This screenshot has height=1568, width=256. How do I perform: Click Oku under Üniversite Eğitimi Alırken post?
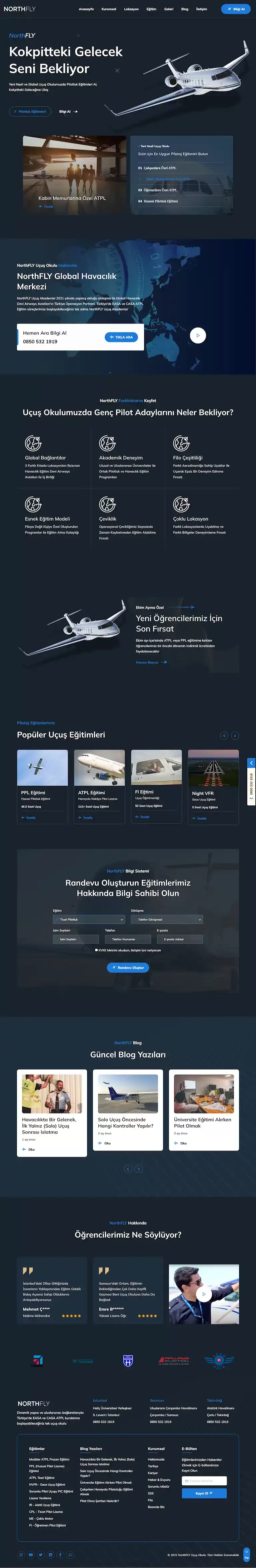point(180,1143)
